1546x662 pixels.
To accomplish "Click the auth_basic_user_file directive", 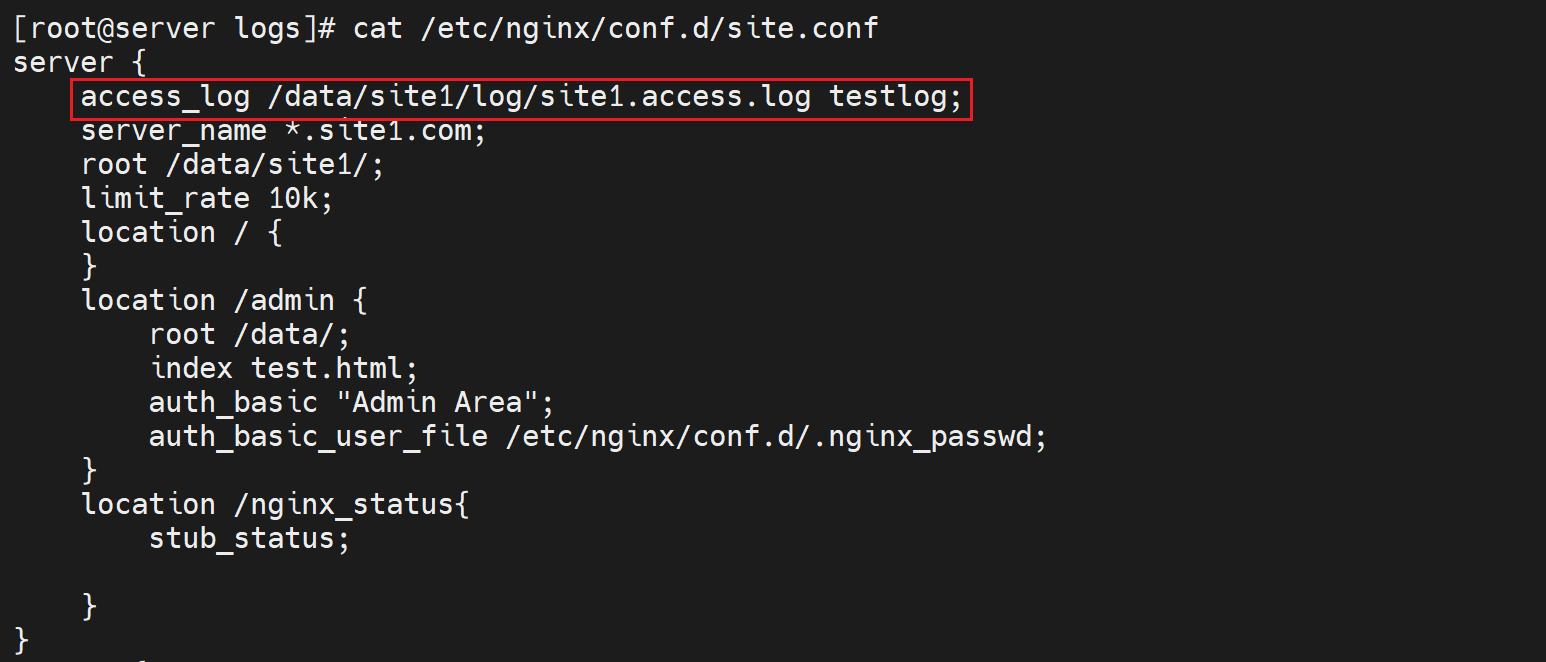I will 318,437.
